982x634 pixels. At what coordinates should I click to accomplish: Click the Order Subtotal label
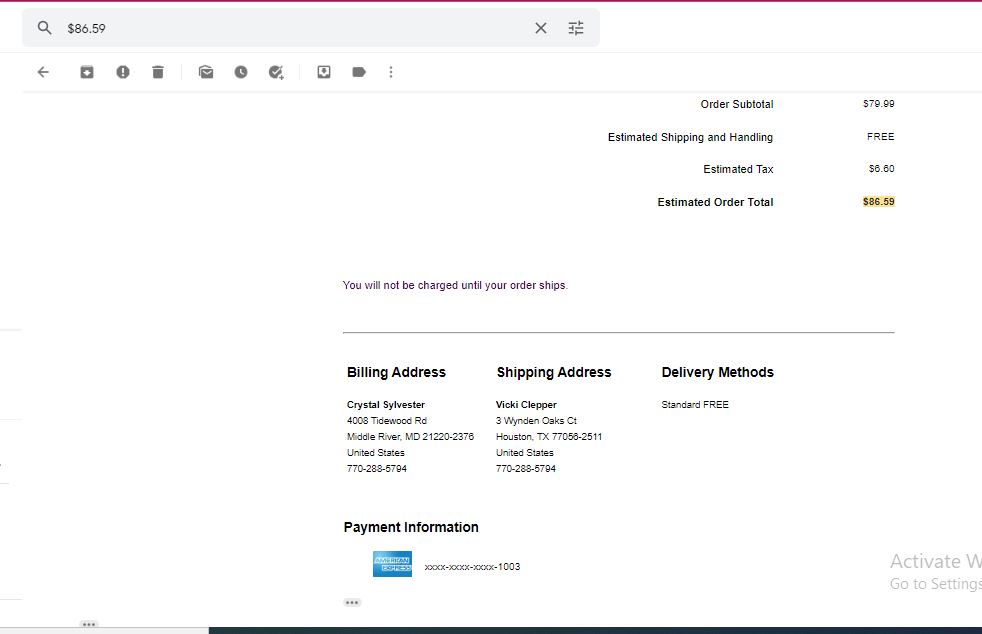click(x=737, y=104)
